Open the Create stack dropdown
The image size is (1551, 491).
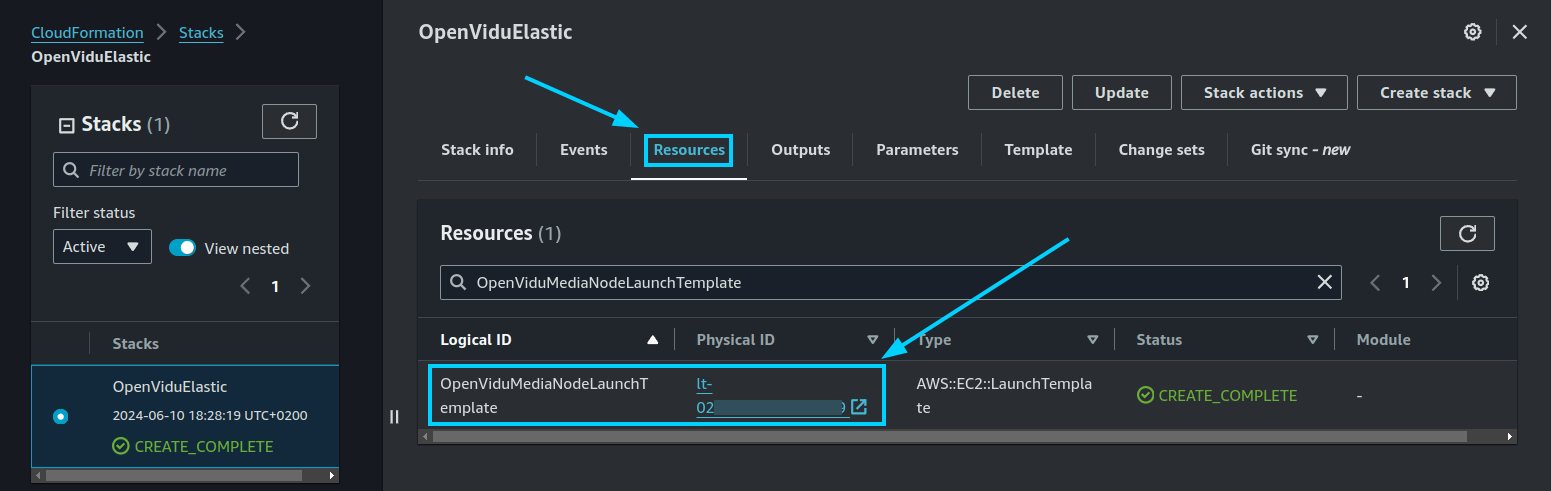tap(1437, 92)
